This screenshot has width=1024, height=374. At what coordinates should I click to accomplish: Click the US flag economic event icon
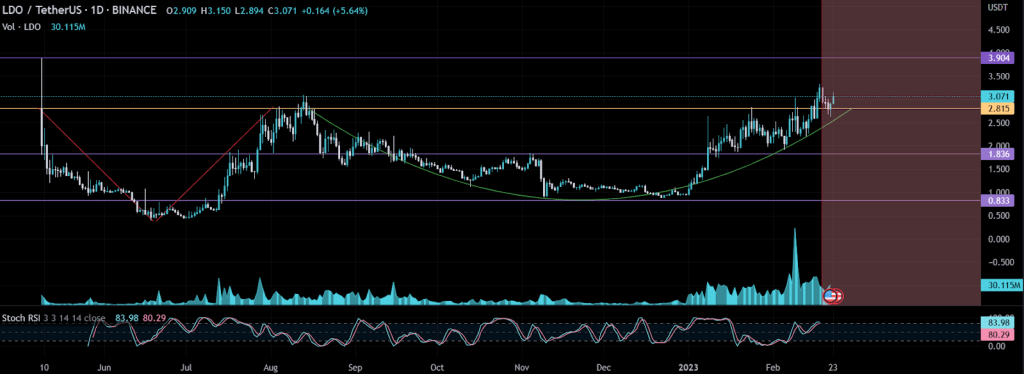[x=830, y=296]
